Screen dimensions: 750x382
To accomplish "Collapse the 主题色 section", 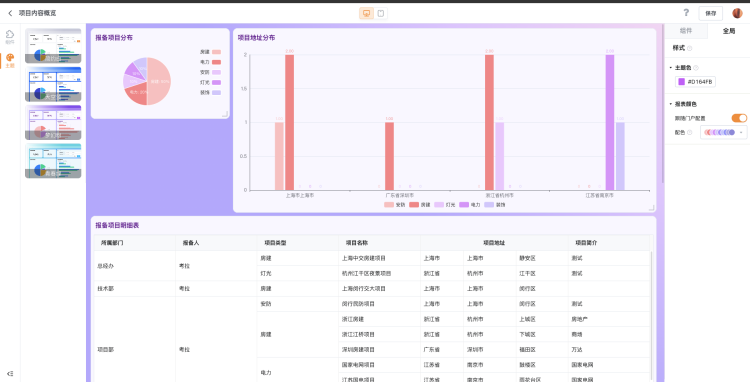I will [x=671, y=68].
